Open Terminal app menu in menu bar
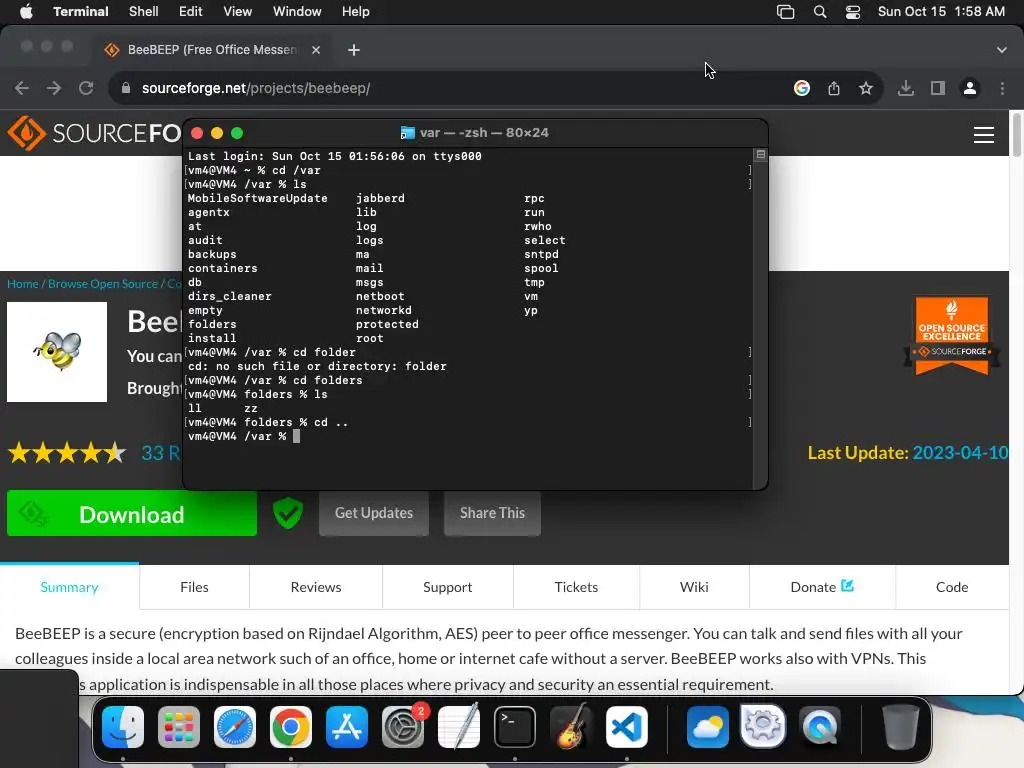The image size is (1024, 768). pos(80,12)
